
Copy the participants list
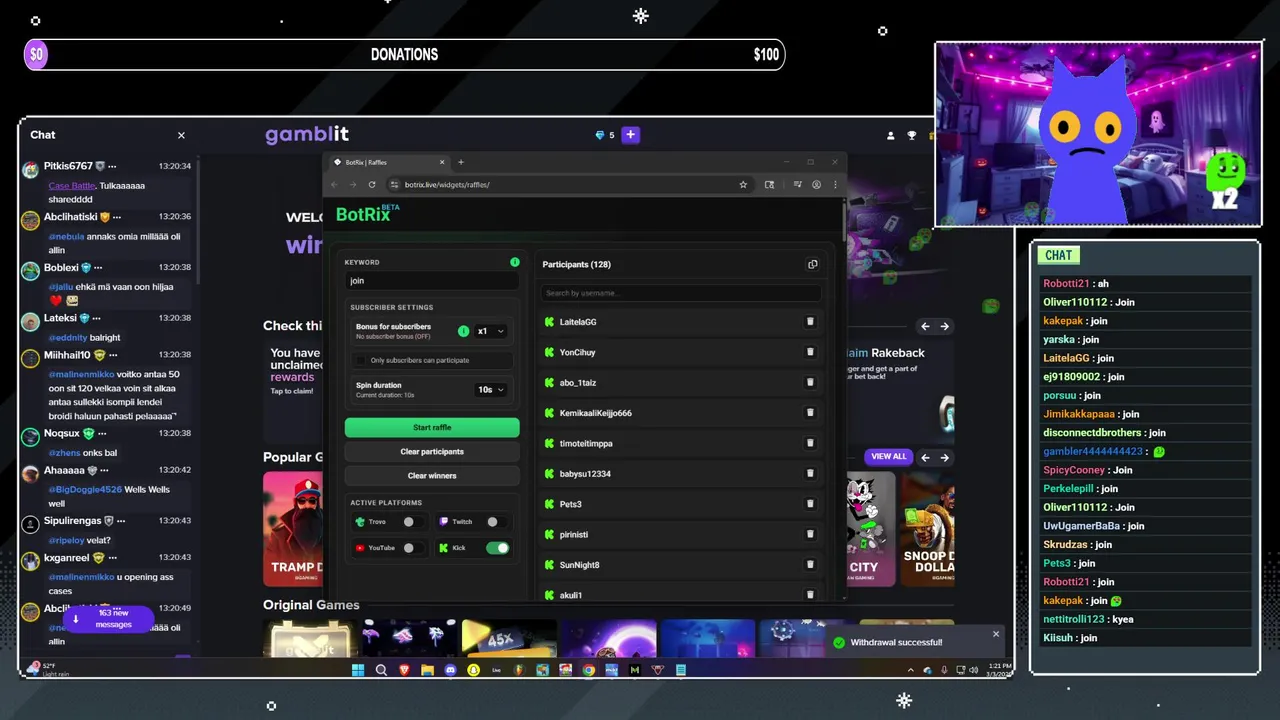pos(812,264)
